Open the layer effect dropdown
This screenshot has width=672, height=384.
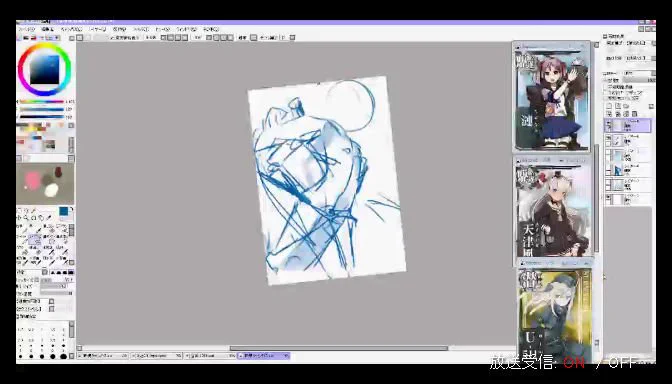tap(641, 58)
